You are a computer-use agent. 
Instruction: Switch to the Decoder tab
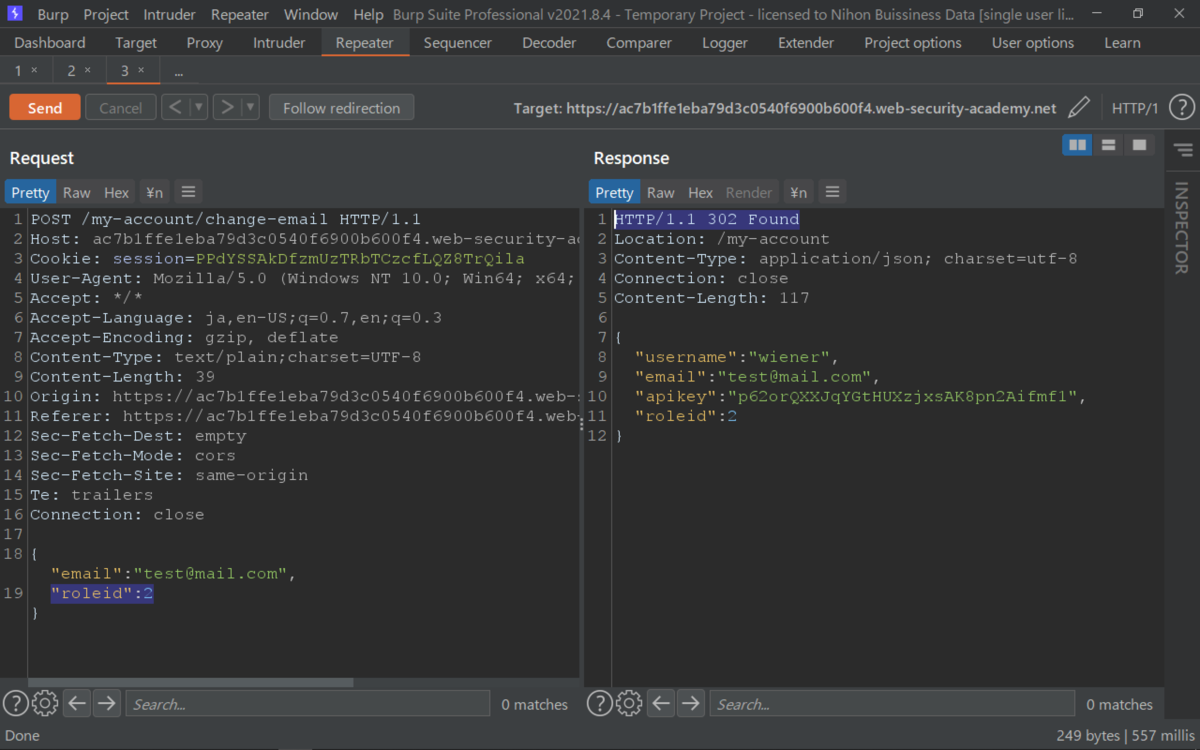coord(549,43)
